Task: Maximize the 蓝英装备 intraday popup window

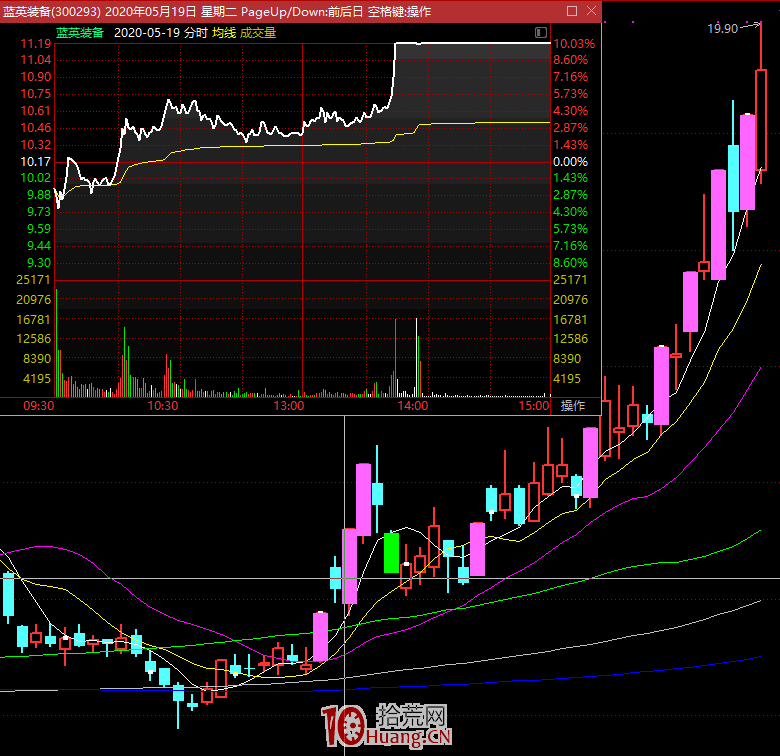Action: 571,12
